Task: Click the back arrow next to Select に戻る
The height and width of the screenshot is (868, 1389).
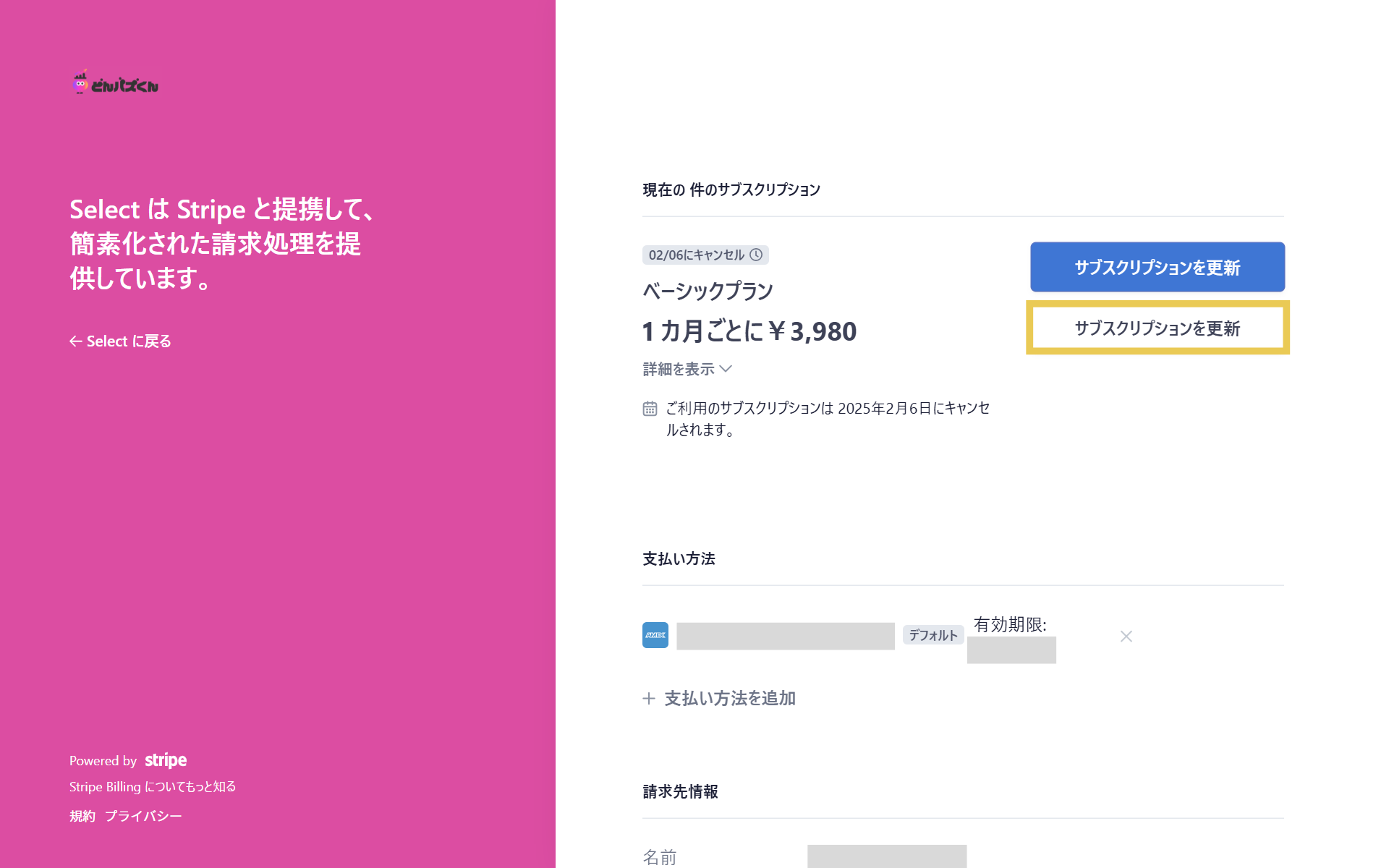Action: pyautogui.click(x=75, y=341)
